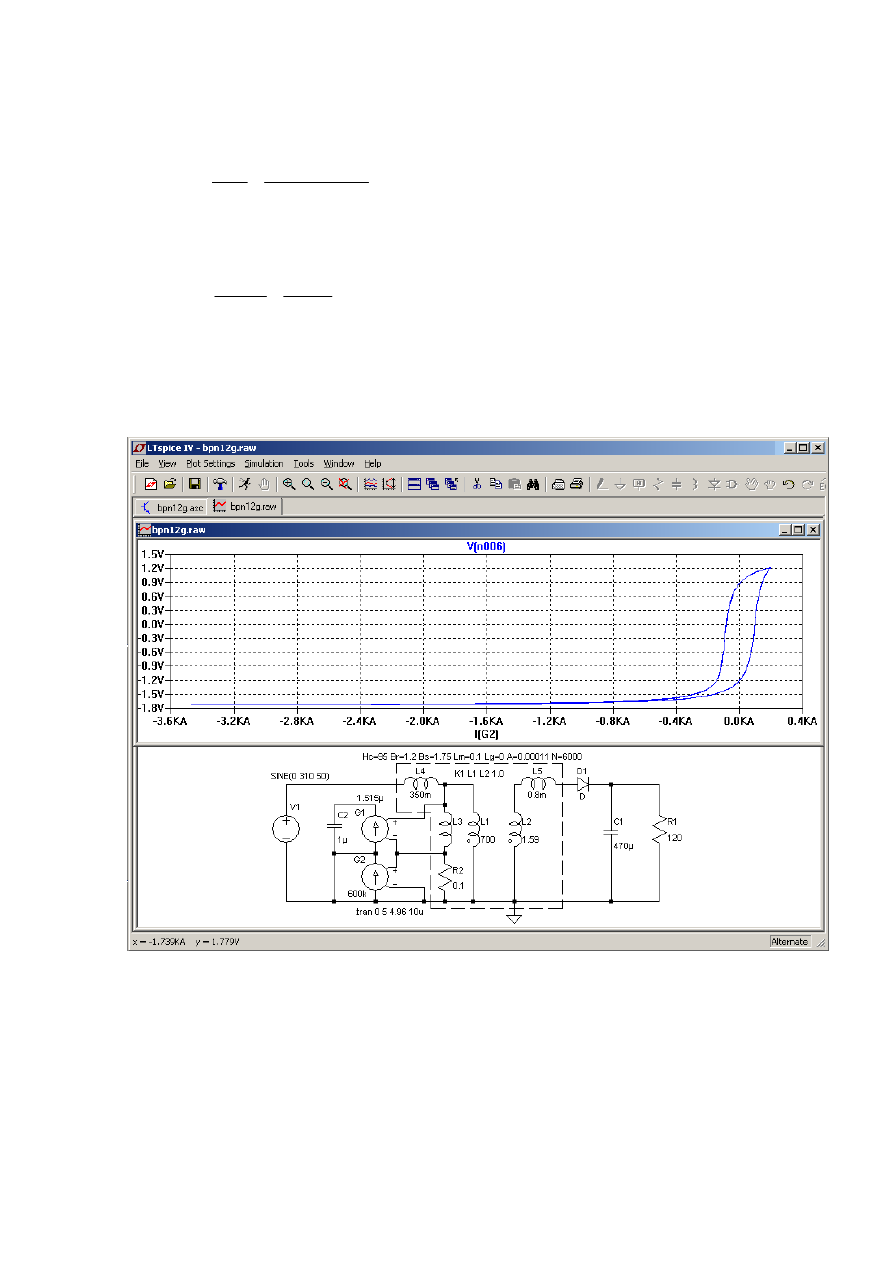Select inductor L4 350m in schematic
Image resolution: width=893 pixels, height=1263 pixels.
click(x=420, y=785)
